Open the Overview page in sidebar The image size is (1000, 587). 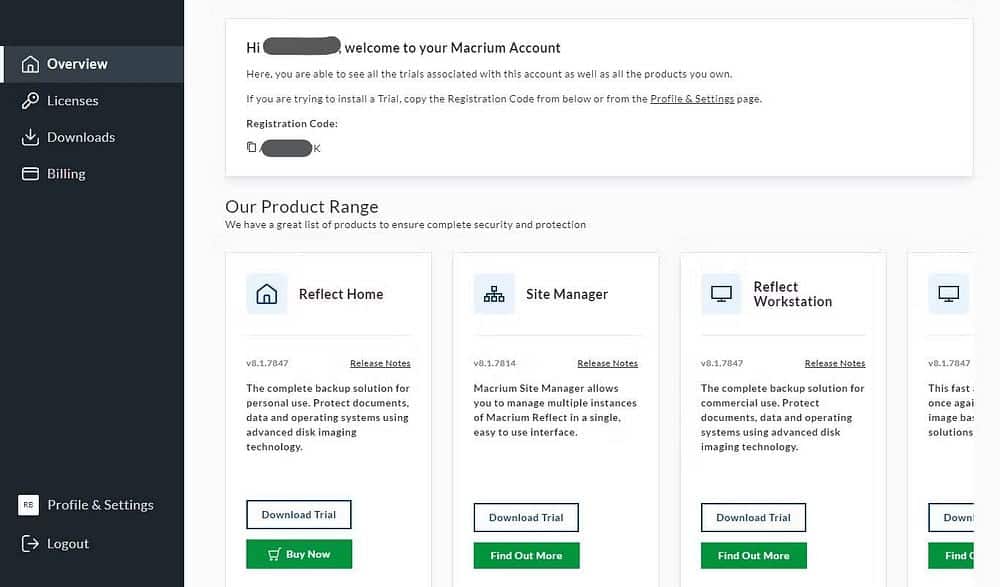click(x=77, y=64)
